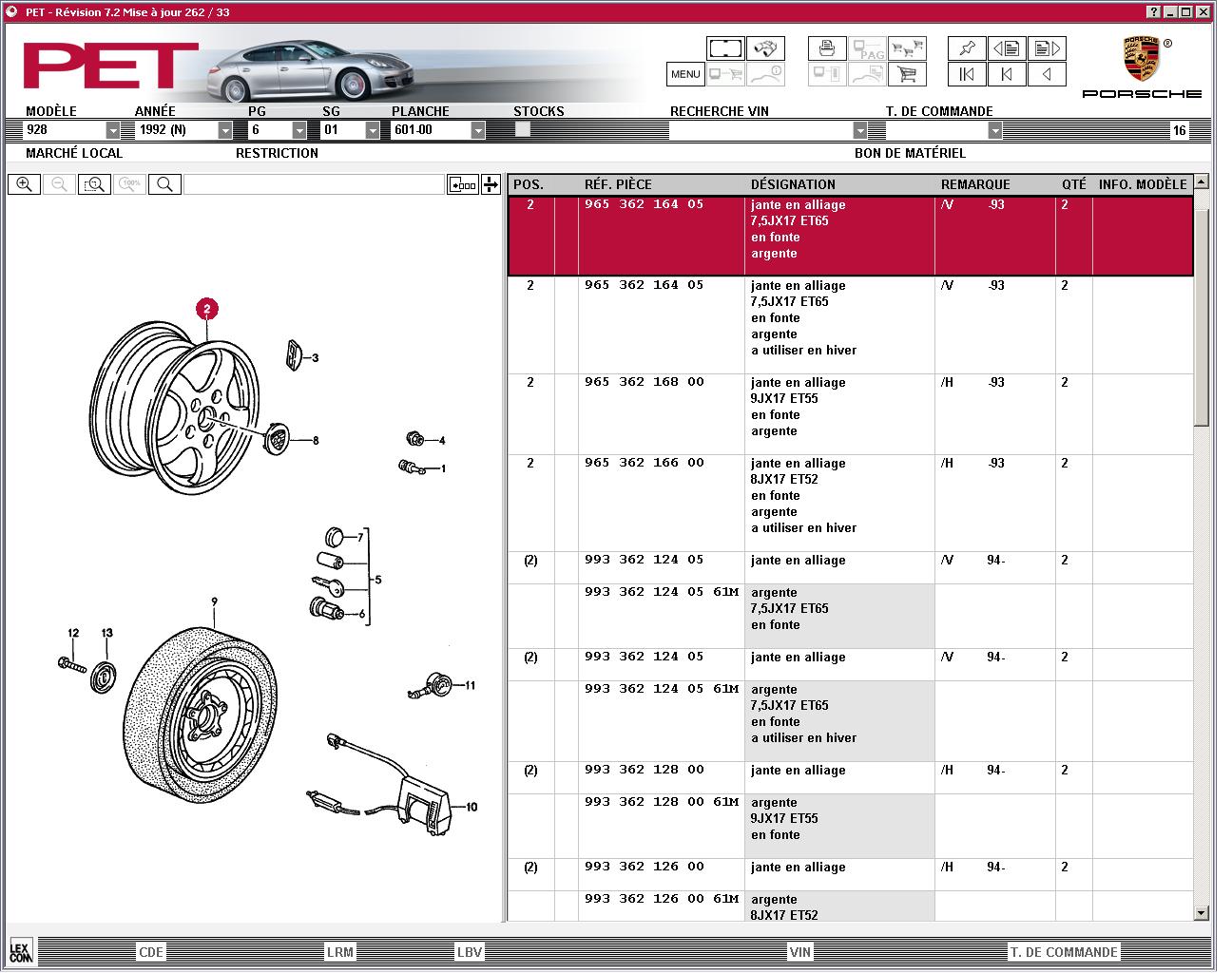1232x973 pixels.
Task: Click the pushpin icon
Action: 967,48
